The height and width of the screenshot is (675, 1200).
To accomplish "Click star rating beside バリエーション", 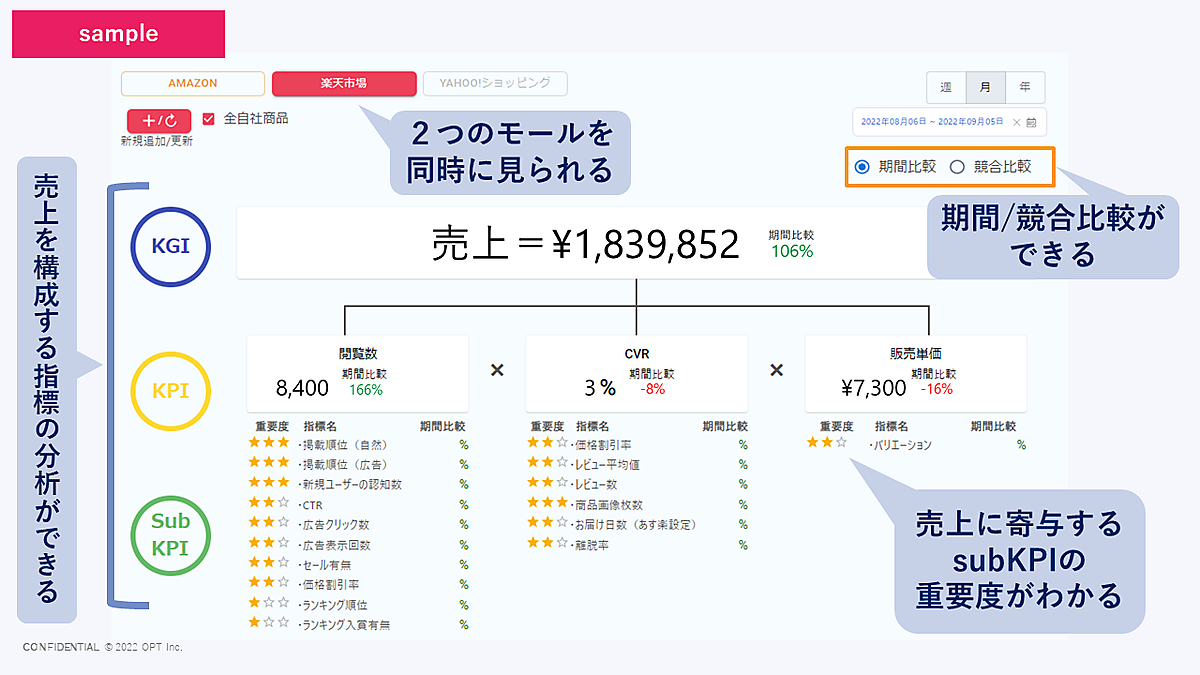I will point(827,443).
